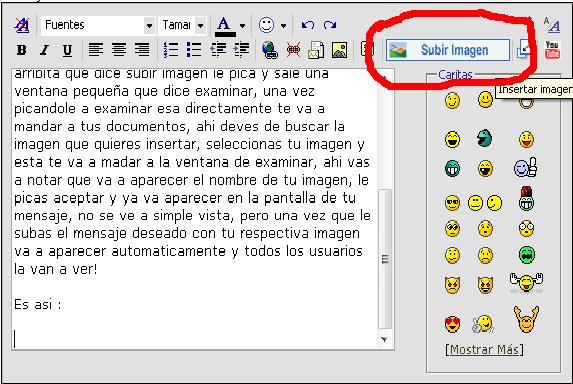Insert the sunglasses cool smiley

pyautogui.click(x=452, y=203)
